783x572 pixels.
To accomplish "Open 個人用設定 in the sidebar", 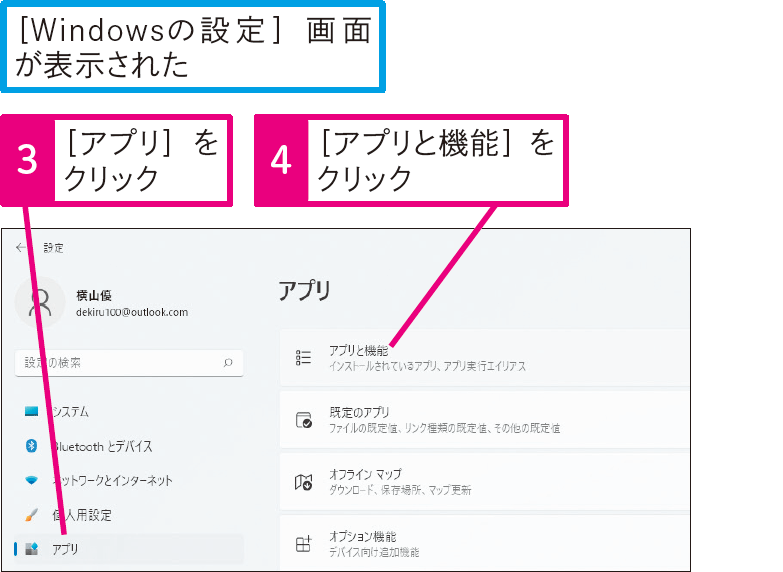I will tap(129, 515).
